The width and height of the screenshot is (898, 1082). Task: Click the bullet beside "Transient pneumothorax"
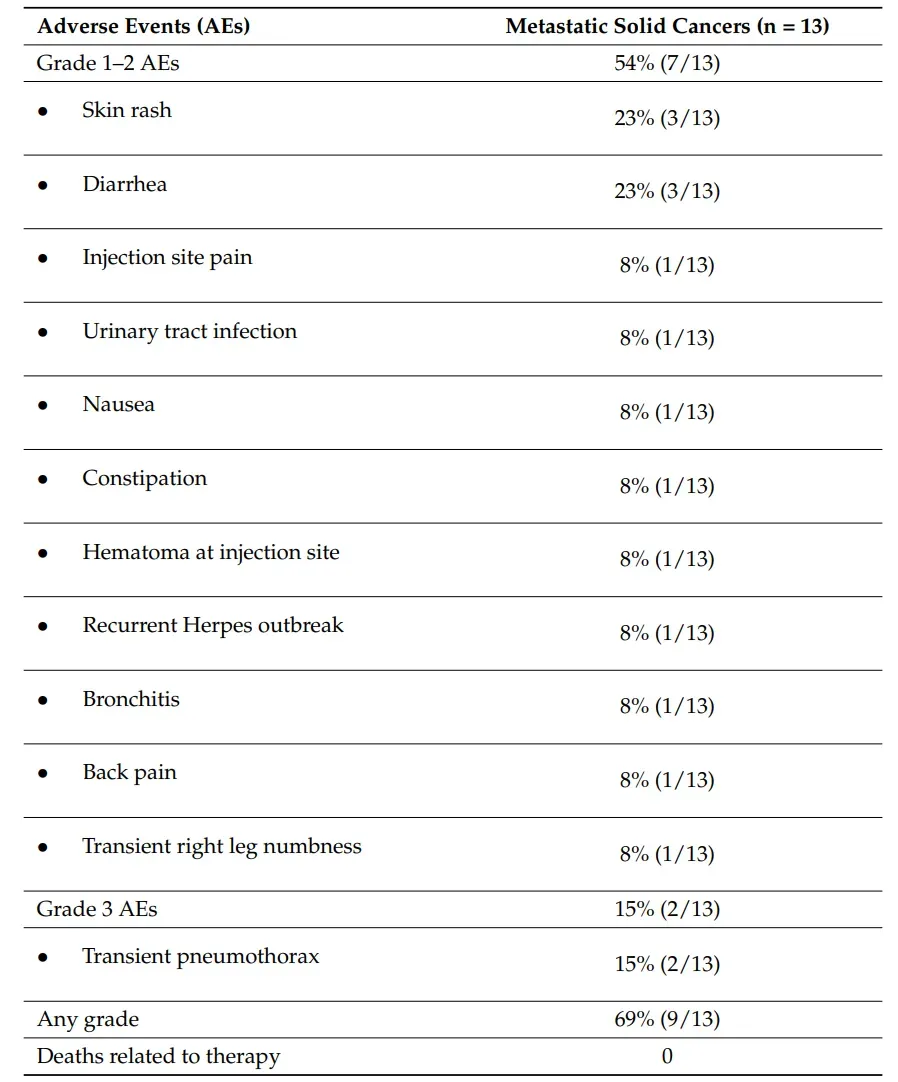tap(43, 957)
